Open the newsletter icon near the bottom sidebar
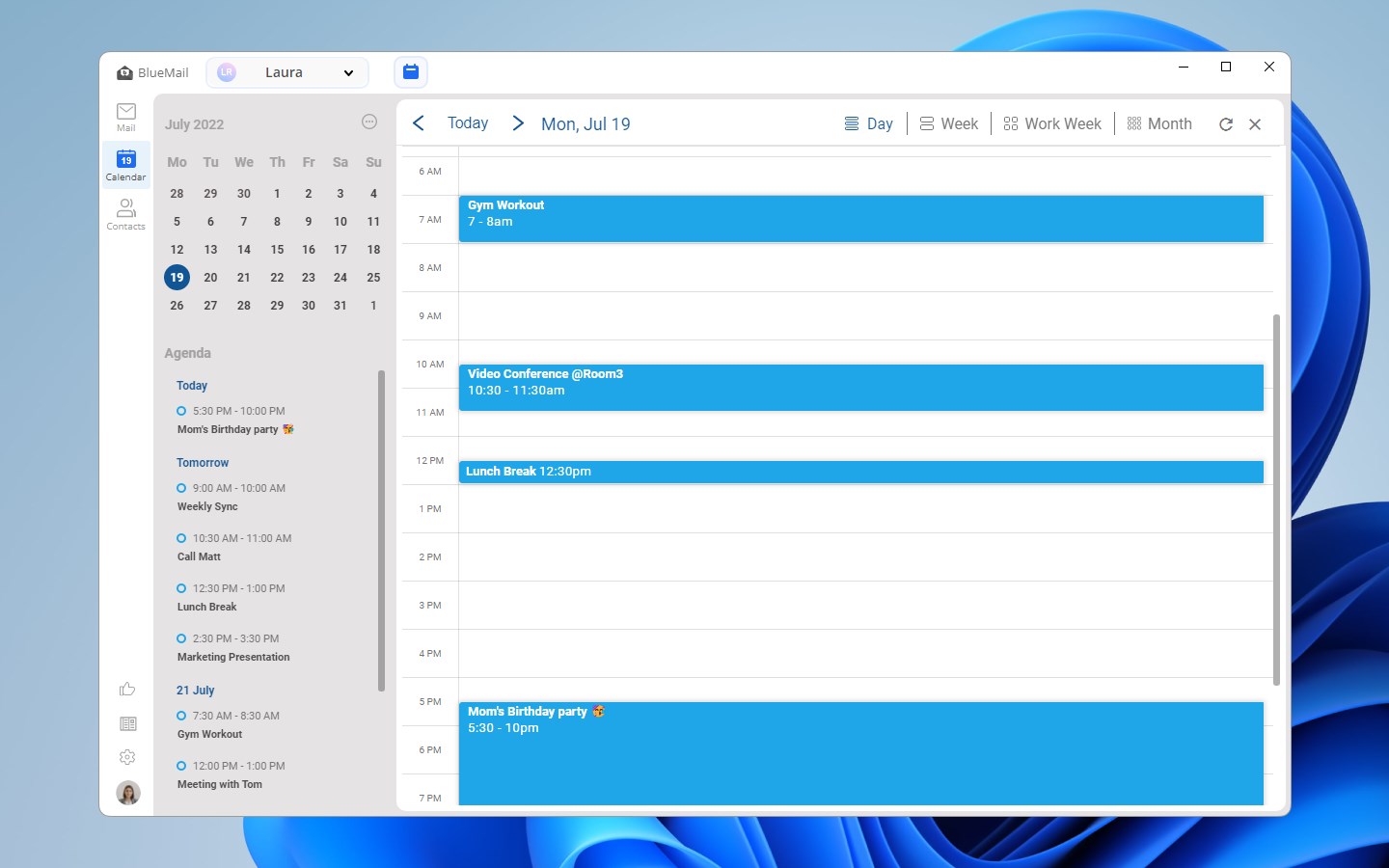1389x868 pixels. coord(126,722)
